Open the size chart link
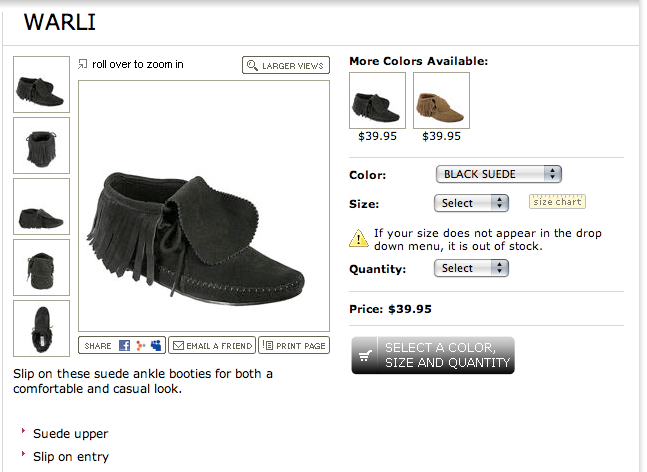The width and height of the screenshot is (647, 472). click(x=557, y=202)
